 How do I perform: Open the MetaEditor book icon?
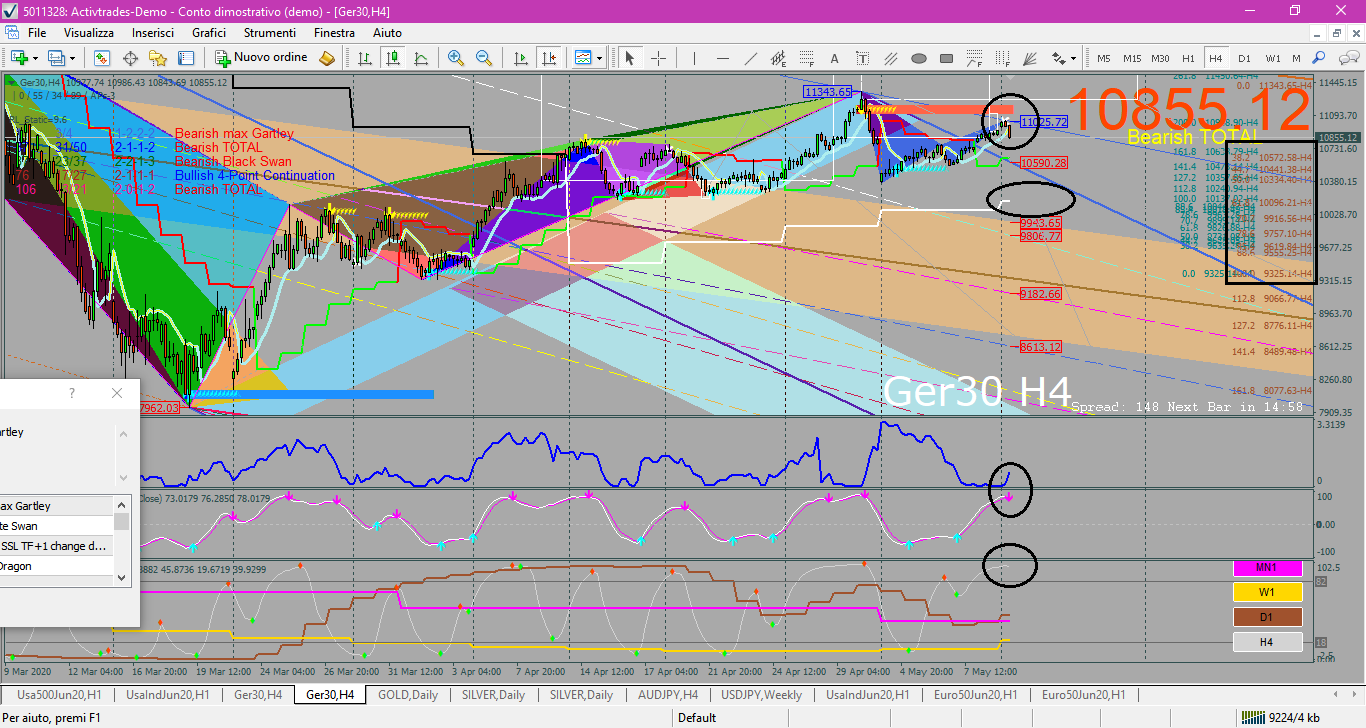(x=327, y=58)
